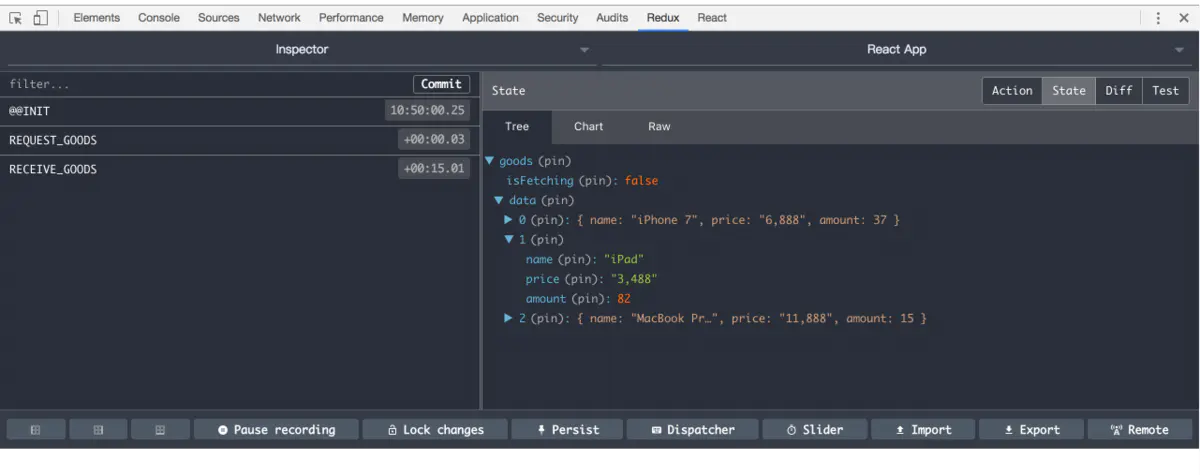Image resolution: width=1200 pixels, height=475 pixels.
Task: Switch to left layout icon in bottom bar
Action: pyautogui.click(x=36, y=430)
